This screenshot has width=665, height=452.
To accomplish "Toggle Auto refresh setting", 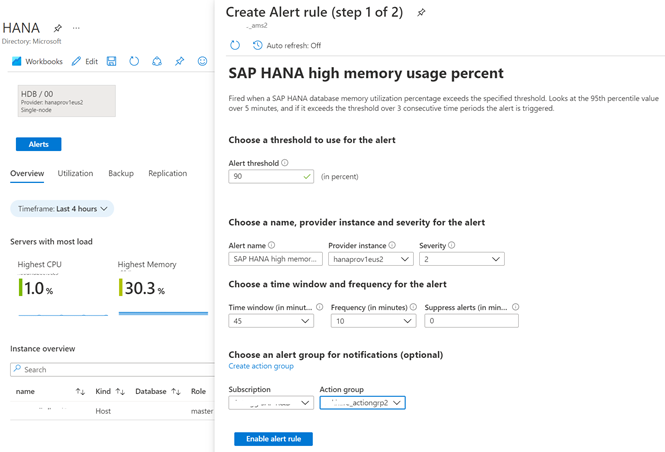I will (x=287, y=45).
